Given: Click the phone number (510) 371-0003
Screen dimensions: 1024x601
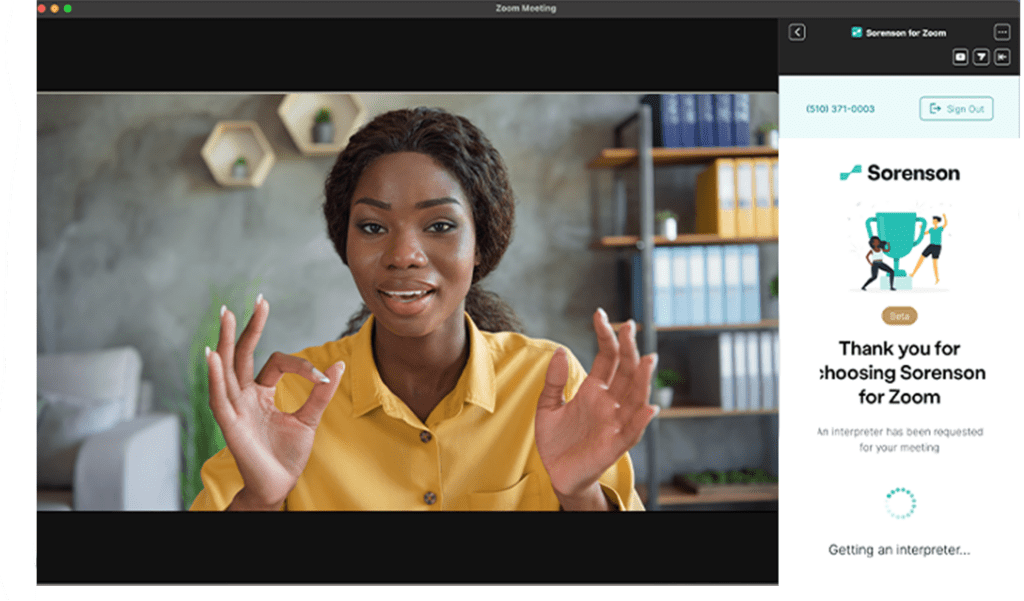Looking at the screenshot, I should pos(842,109).
